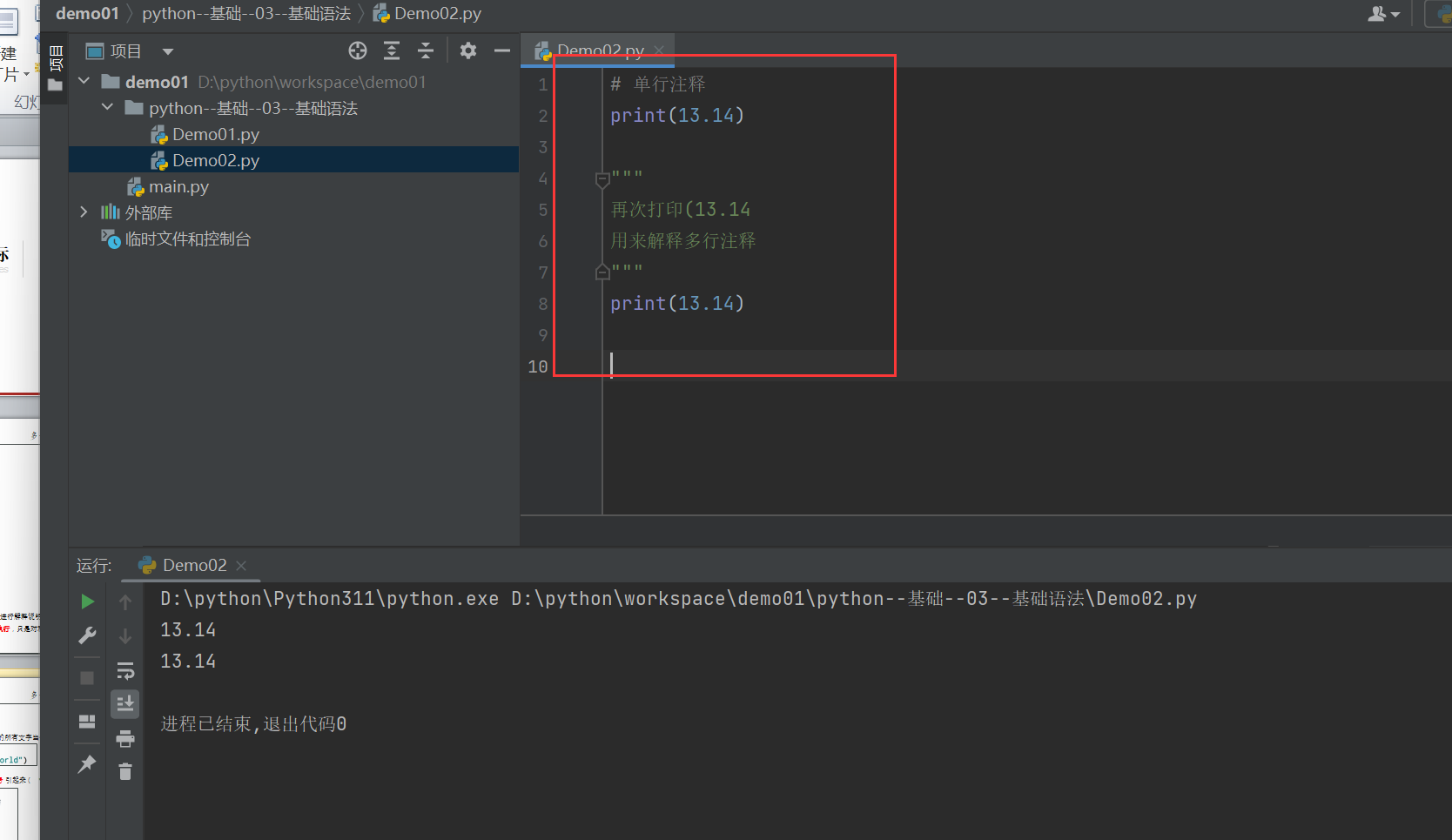
Task: Toggle scroll to end in console
Action: (x=125, y=703)
